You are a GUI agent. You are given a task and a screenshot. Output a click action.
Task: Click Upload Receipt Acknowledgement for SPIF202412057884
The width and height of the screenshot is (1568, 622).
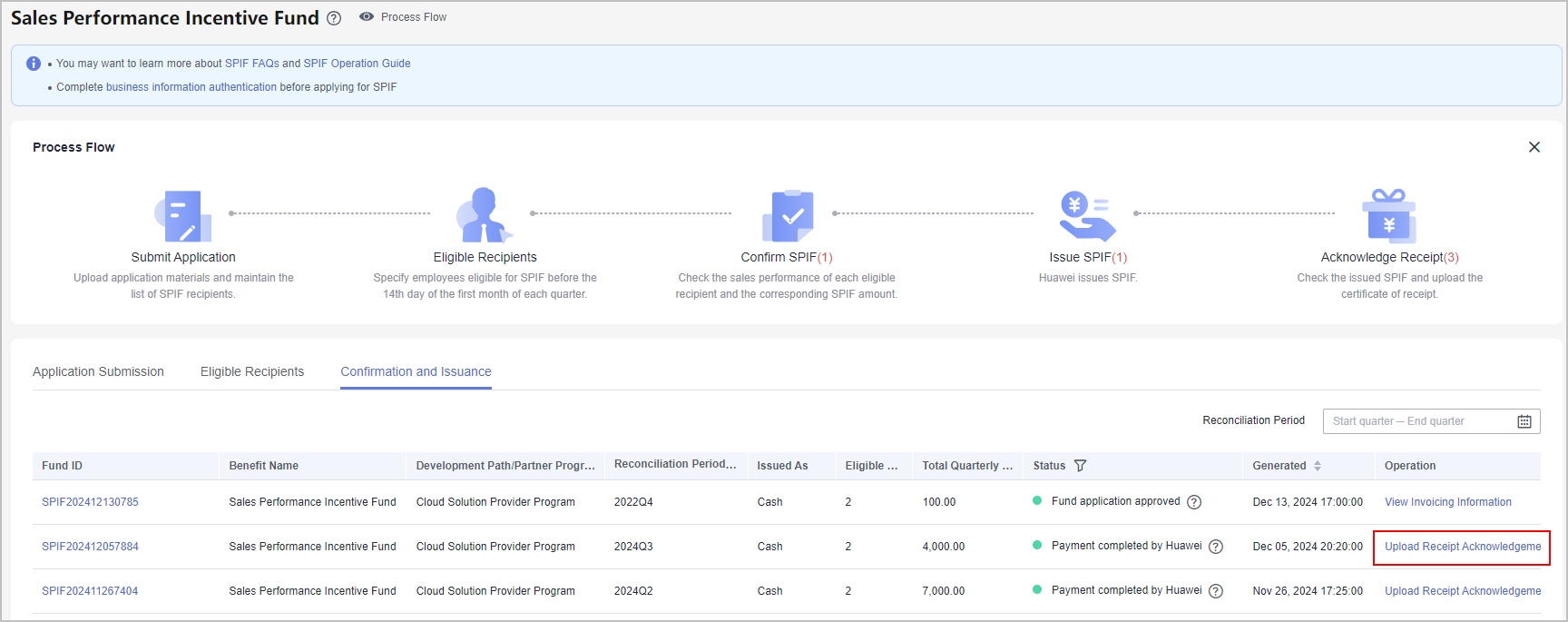coord(1462,547)
